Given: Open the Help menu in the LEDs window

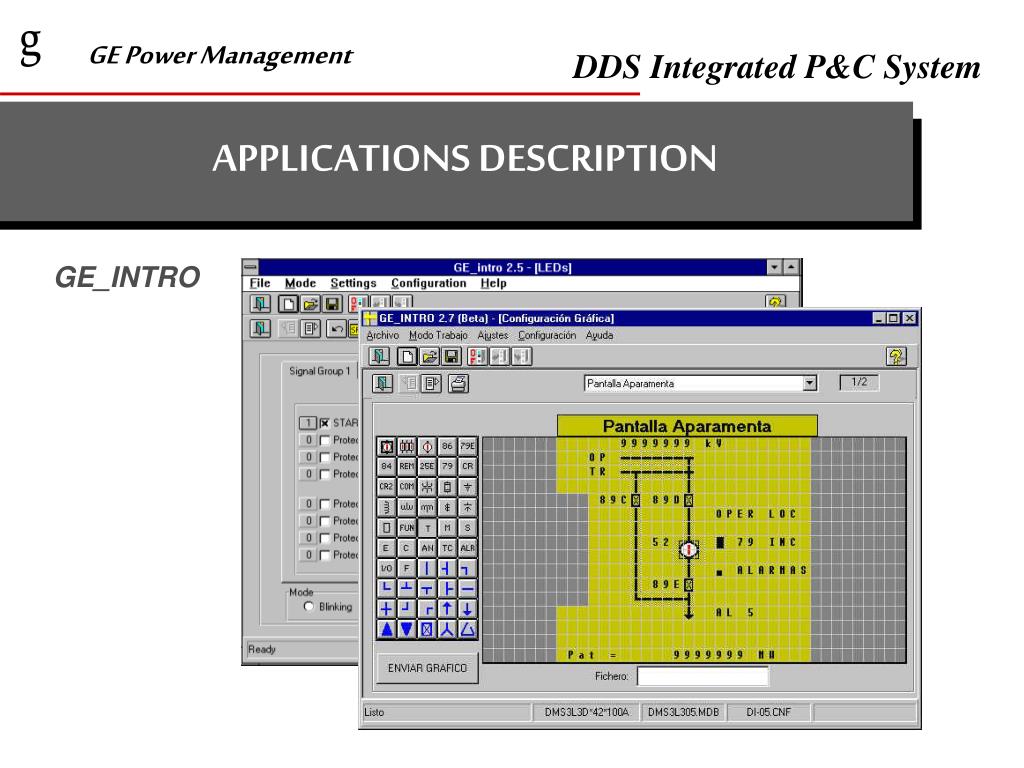Looking at the screenshot, I should tap(494, 283).
